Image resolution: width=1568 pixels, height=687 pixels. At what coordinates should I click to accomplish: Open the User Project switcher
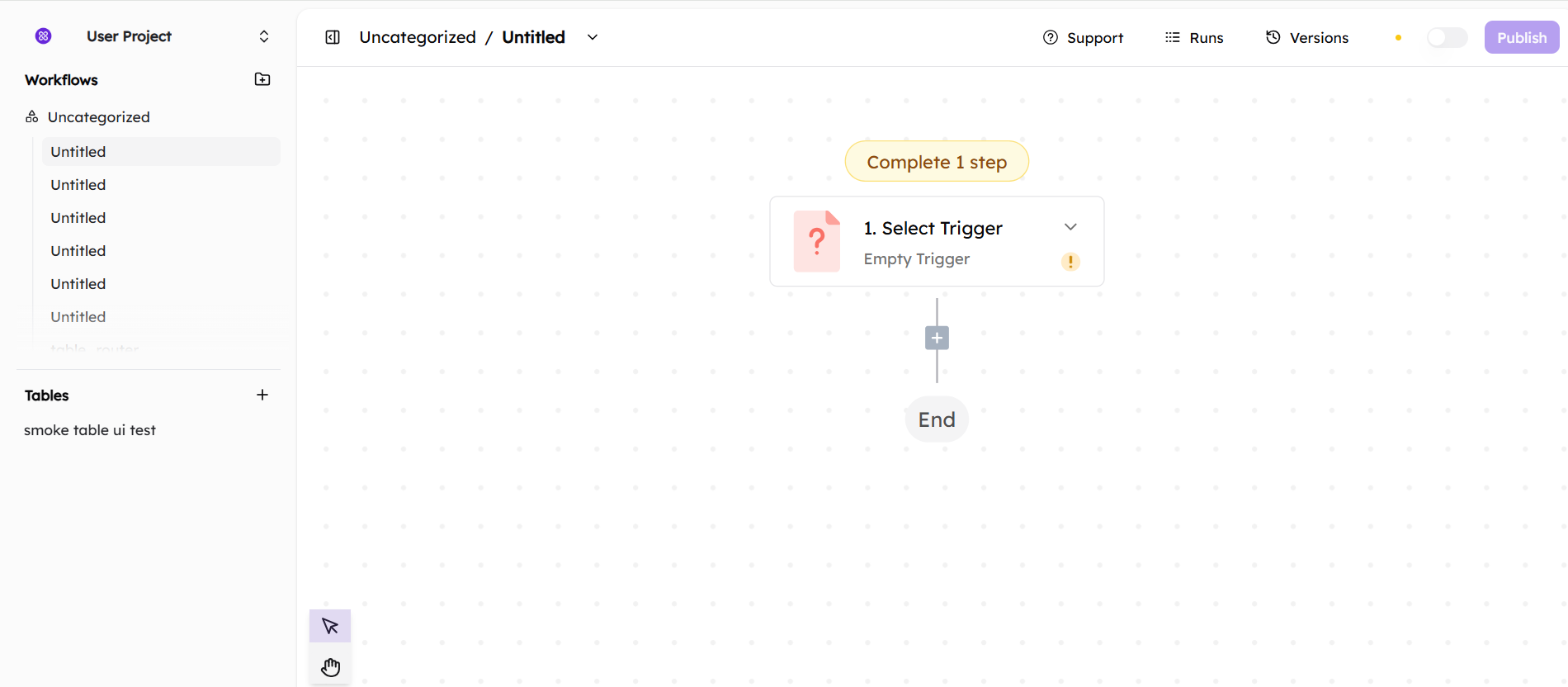(x=263, y=36)
